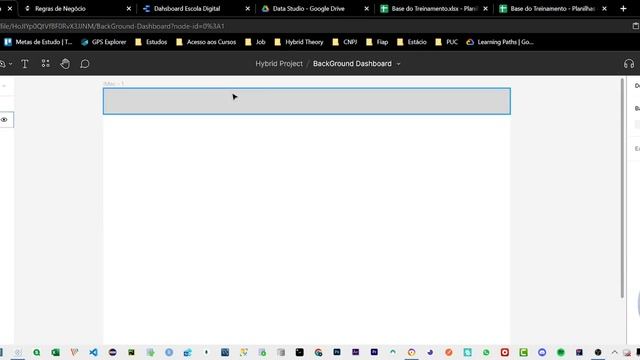Open the CNPJ bookmark folder
This screenshot has height=360, width=640.
pos(345,42)
